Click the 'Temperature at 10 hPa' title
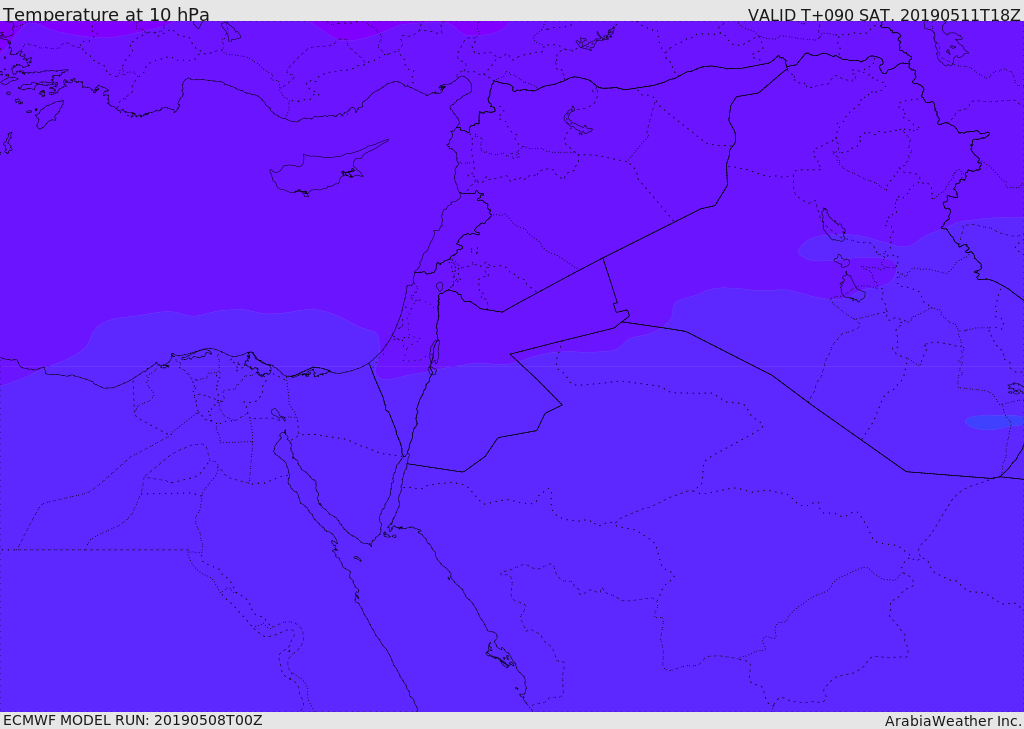Screen dimensions: 1024x729 pyautogui.click(x=106, y=14)
